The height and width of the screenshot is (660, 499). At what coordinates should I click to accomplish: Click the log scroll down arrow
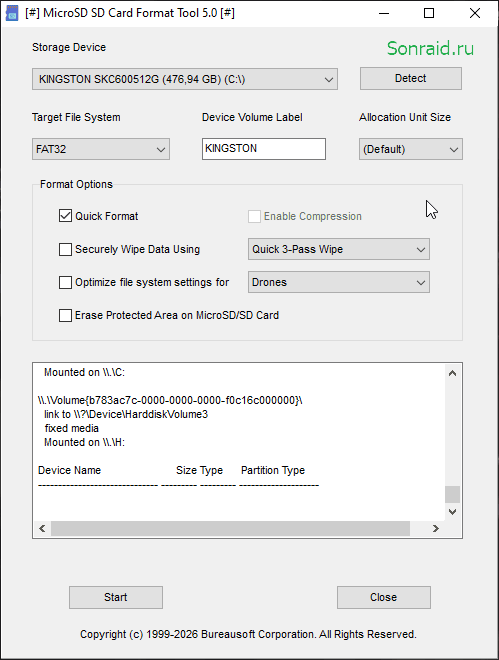click(x=452, y=512)
